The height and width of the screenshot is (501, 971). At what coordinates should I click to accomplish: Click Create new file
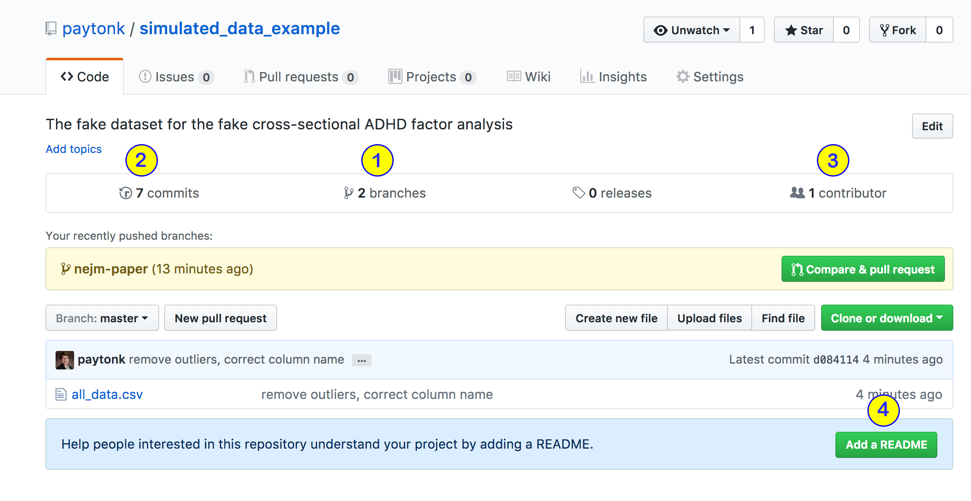tap(616, 318)
